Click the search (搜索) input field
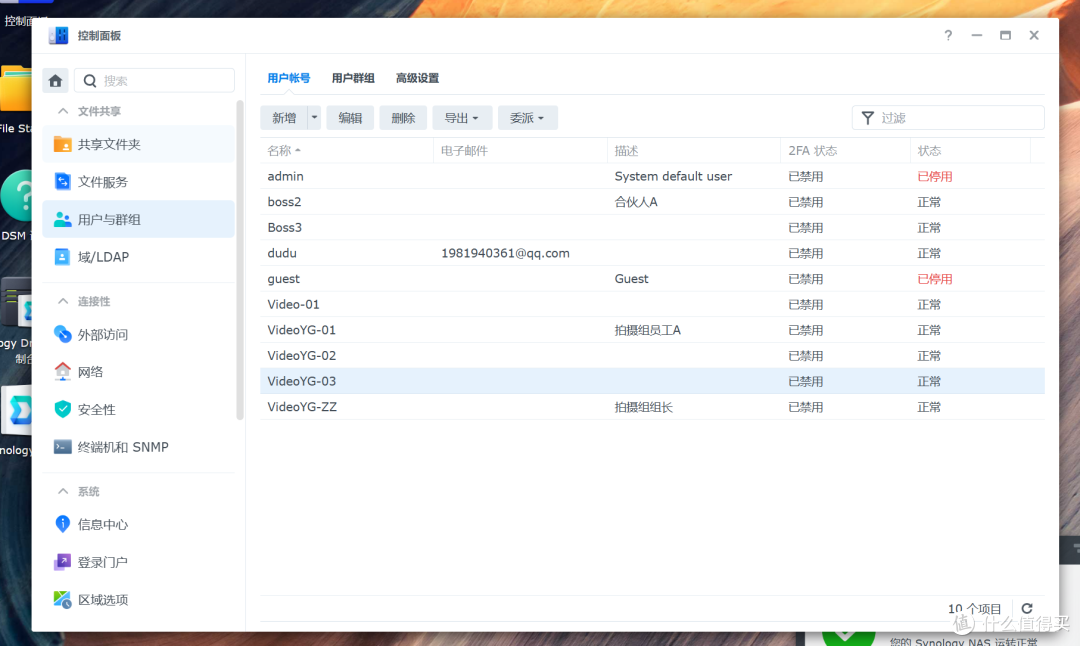The width and height of the screenshot is (1080, 646). (x=154, y=81)
